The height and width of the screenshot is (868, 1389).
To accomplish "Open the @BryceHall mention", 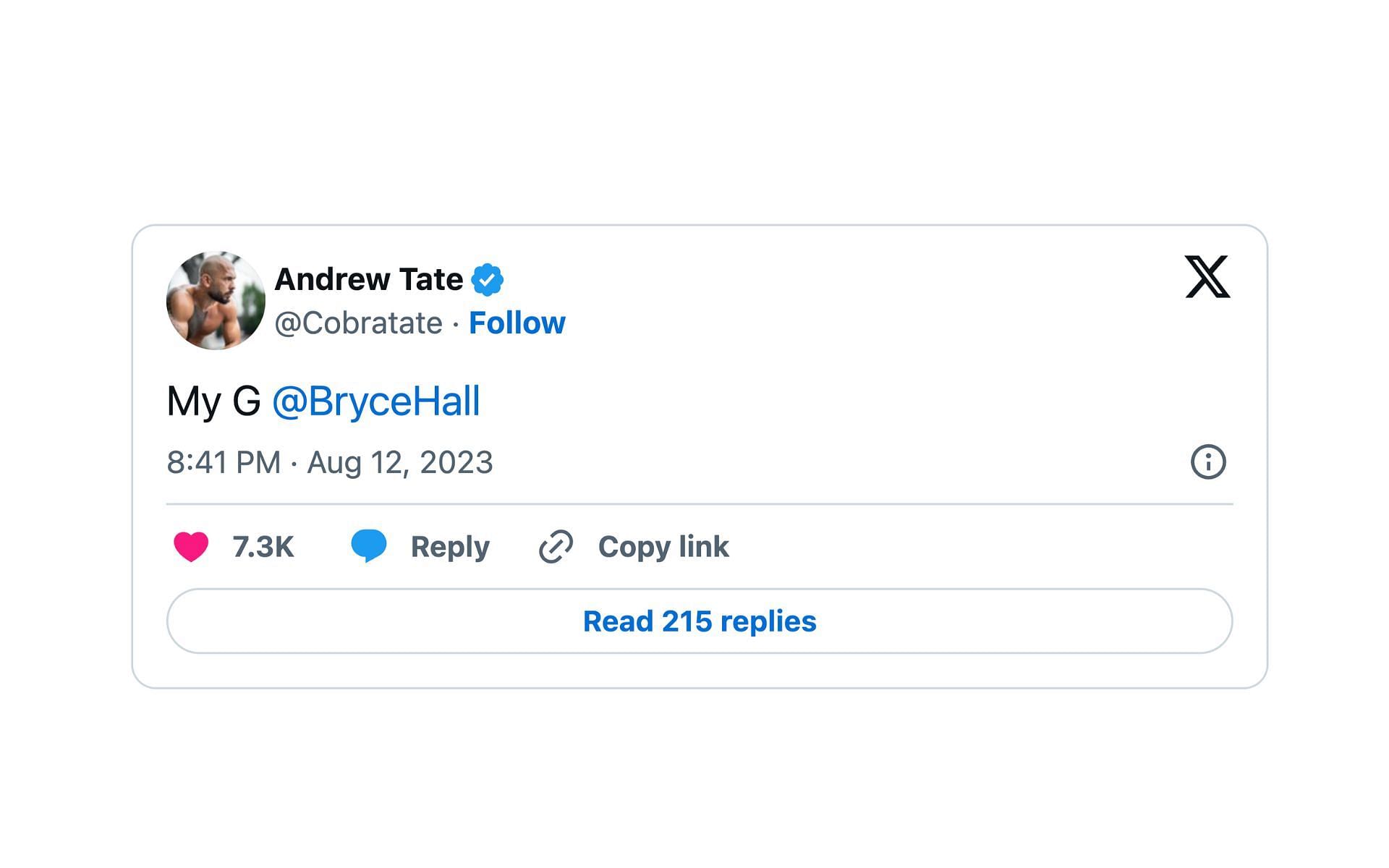I will [x=375, y=401].
